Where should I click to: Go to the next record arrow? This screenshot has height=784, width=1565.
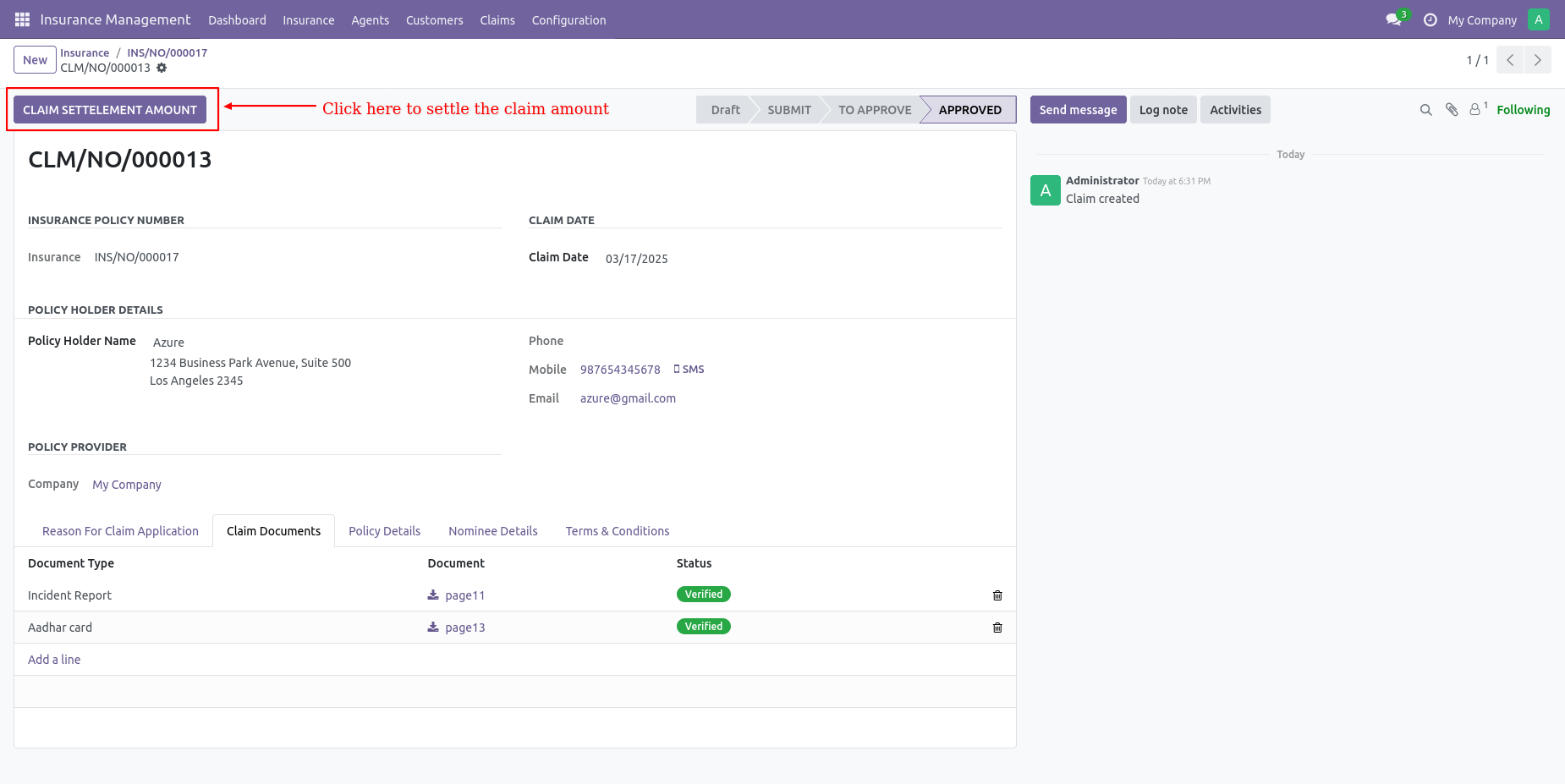(1537, 60)
